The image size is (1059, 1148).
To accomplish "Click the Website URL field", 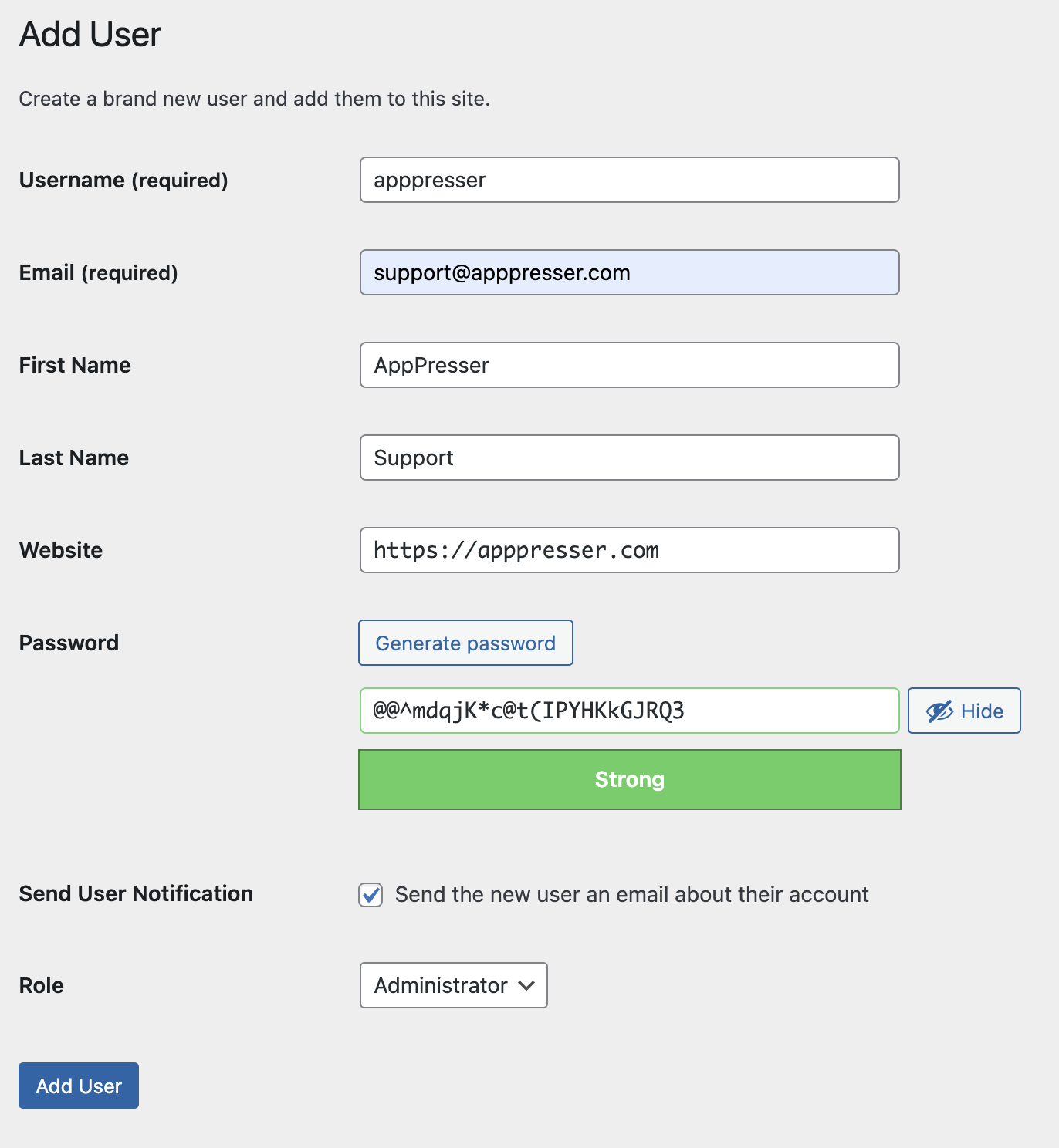I will point(630,550).
